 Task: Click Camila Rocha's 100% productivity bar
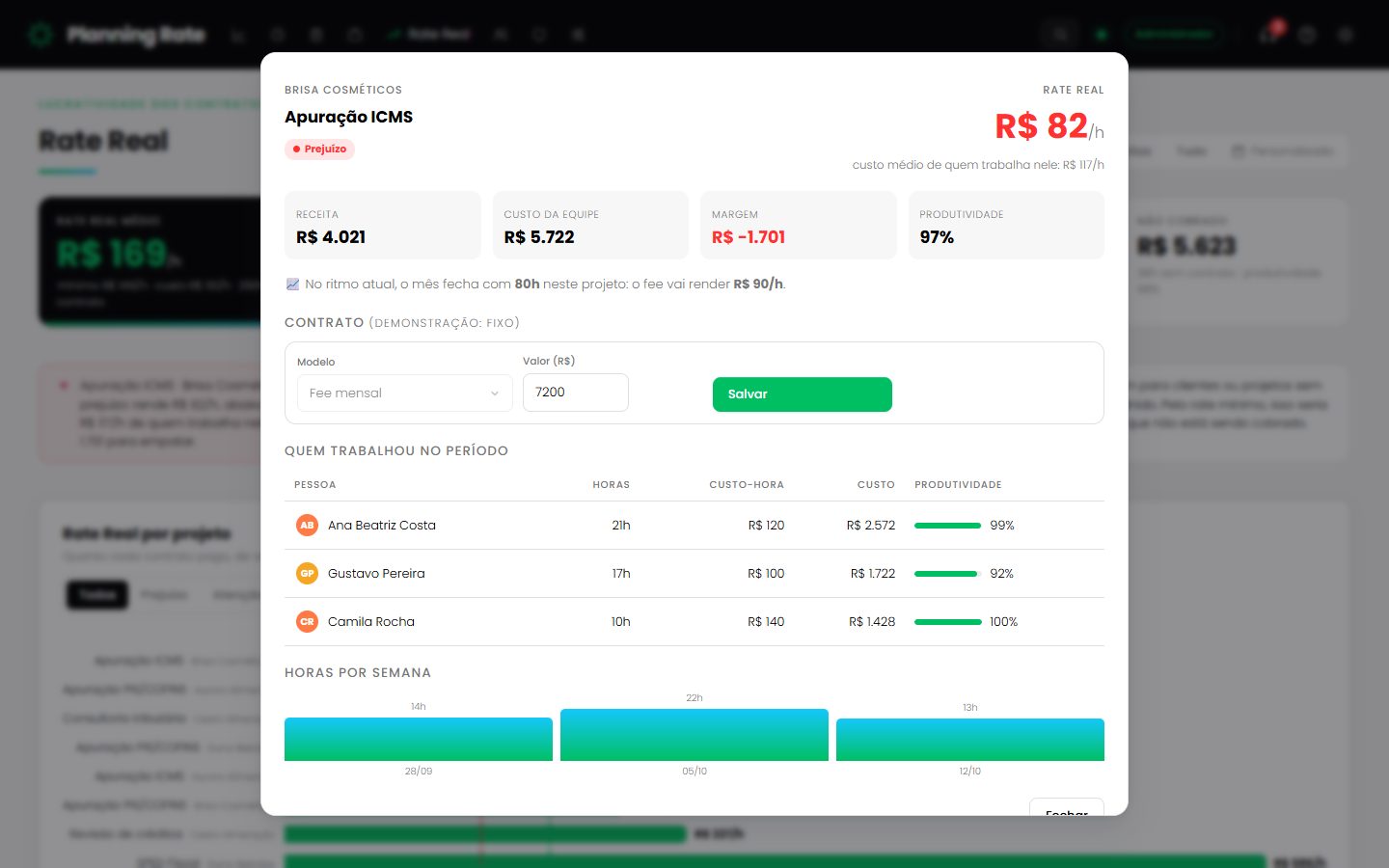coord(947,622)
